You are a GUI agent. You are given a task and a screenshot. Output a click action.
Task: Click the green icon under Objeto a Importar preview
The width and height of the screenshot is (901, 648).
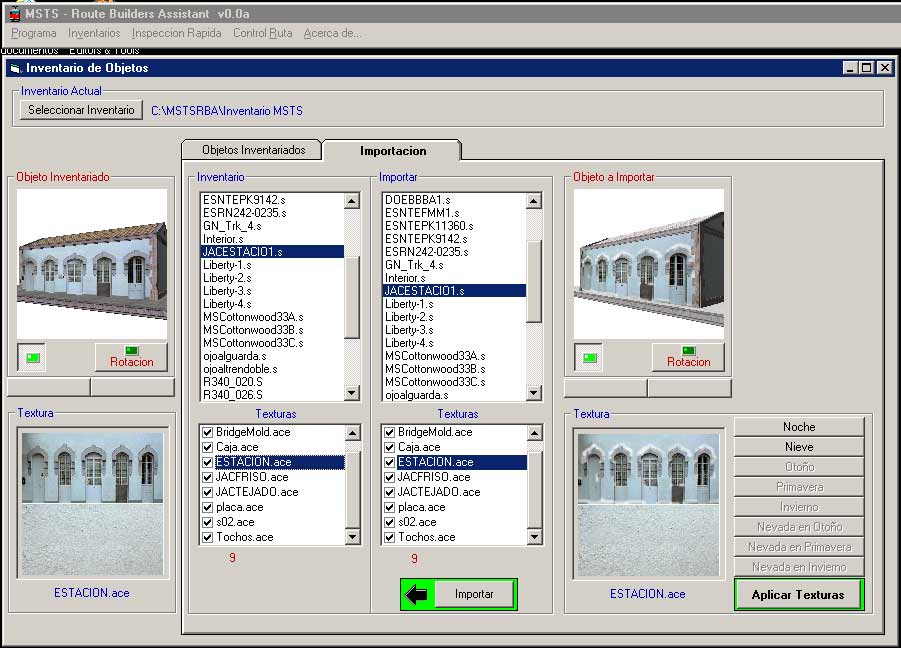click(589, 357)
